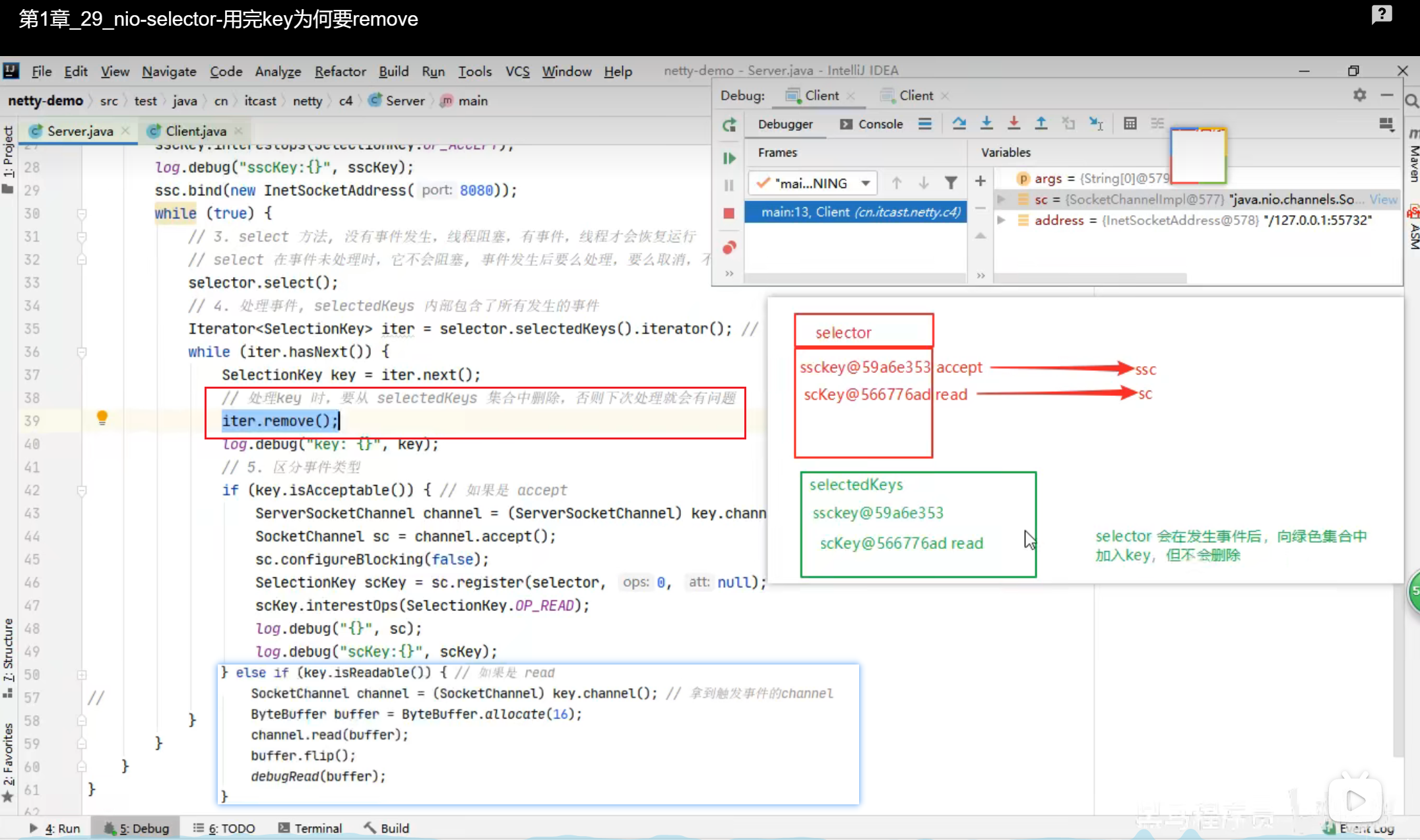Image resolution: width=1420 pixels, height=840 pixels.
Task: Collapse the while loop fold at line 36
Action: (x=82, y=352)
